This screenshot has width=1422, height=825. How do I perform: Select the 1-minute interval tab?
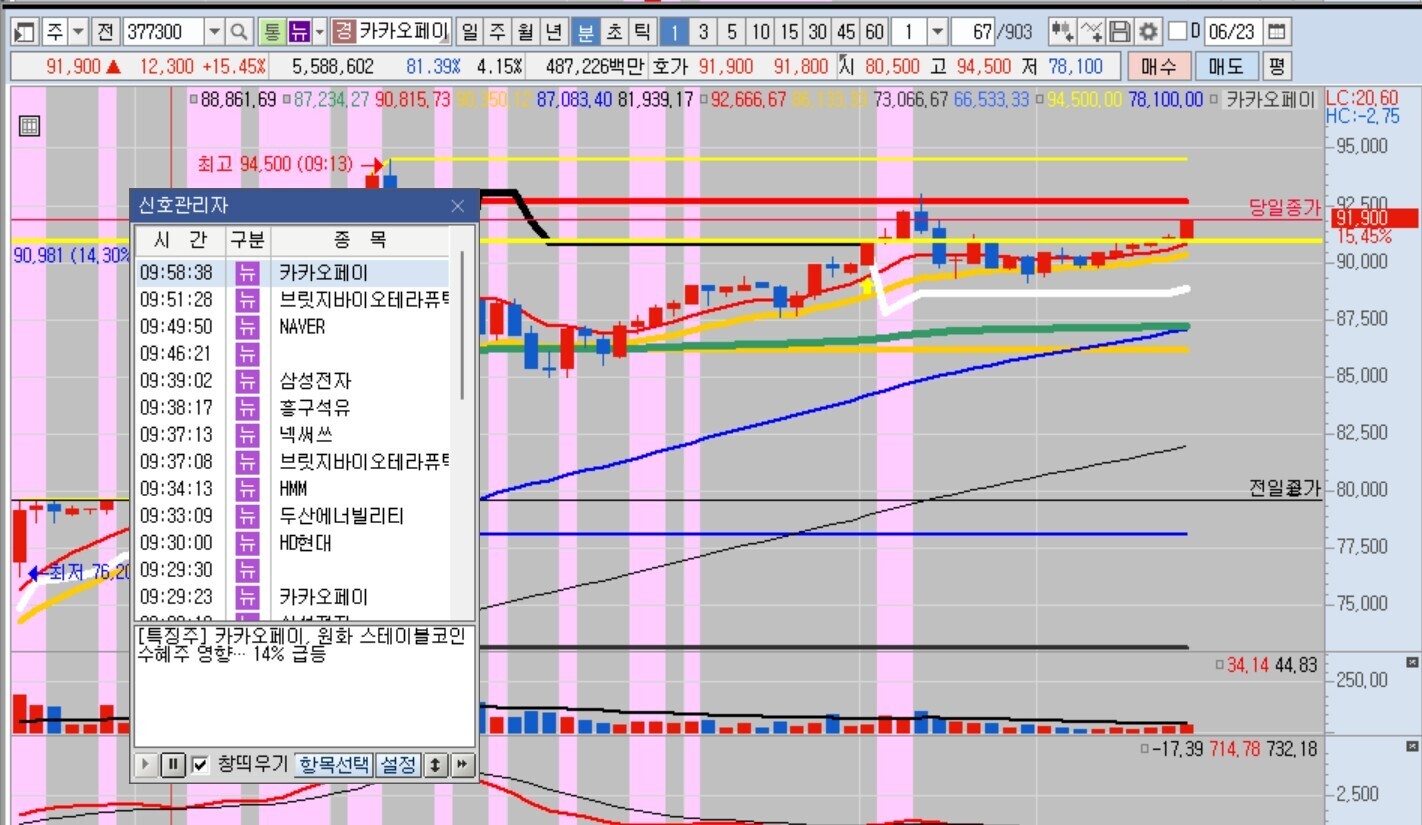pos(674,32)
